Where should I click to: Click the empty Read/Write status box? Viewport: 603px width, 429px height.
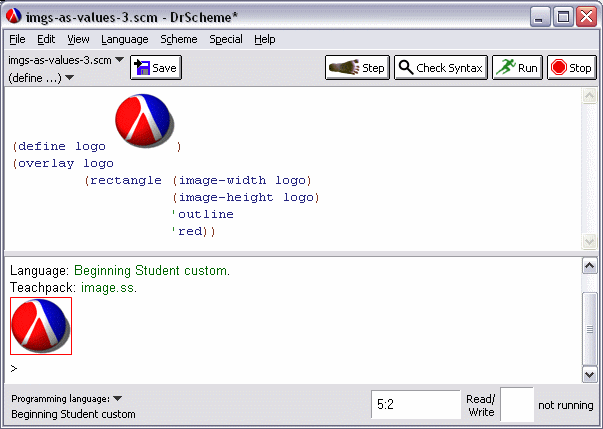pyautogui.click(x=517, y=404)
